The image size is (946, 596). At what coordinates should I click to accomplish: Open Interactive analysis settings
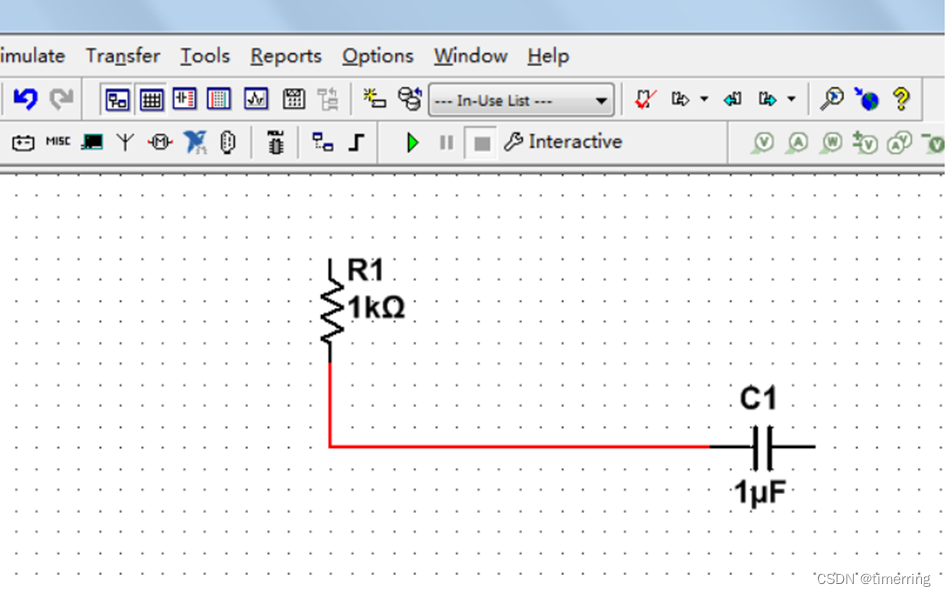click(x=563, y=142)
